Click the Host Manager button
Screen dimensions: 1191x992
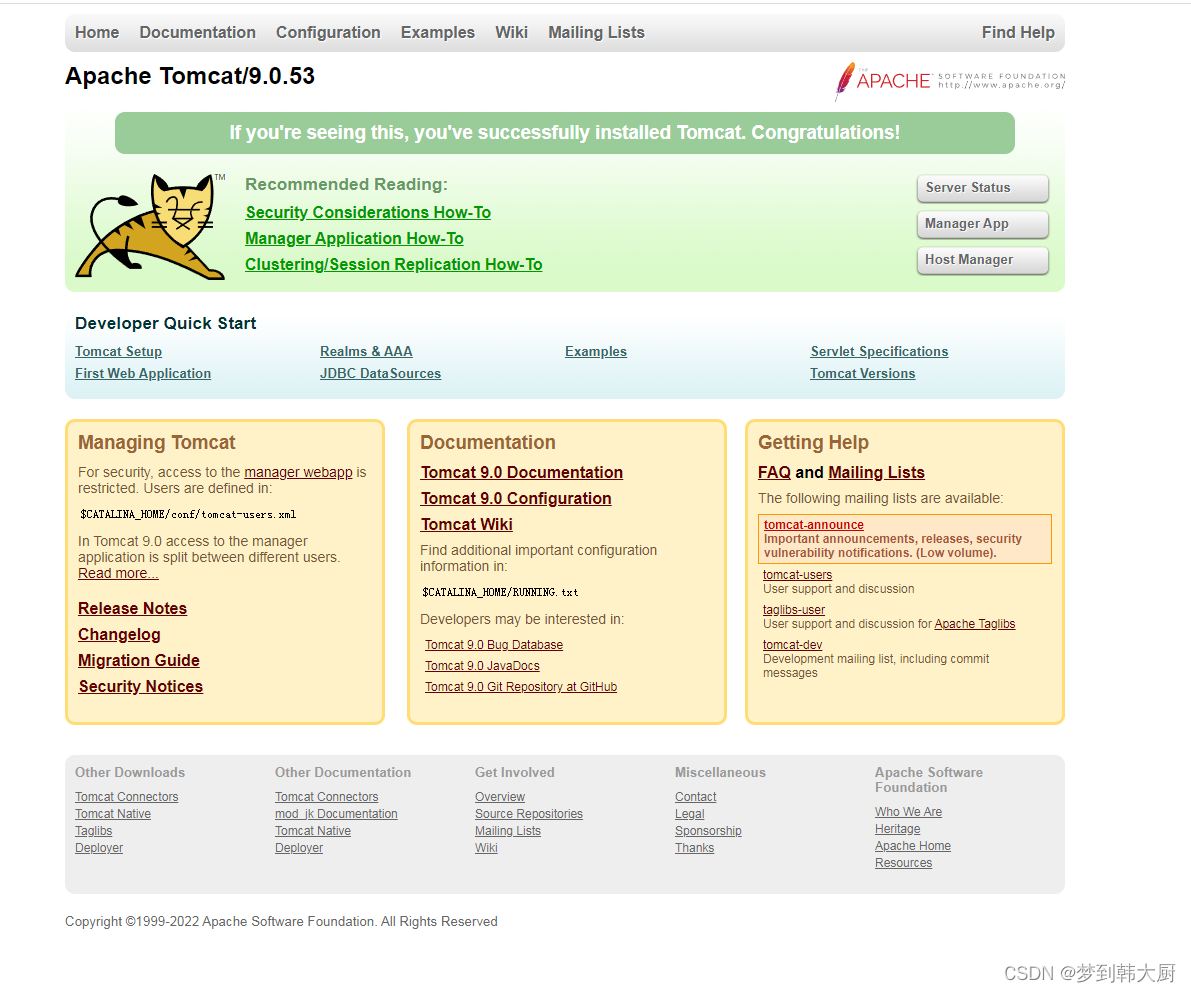tap(983, 260)
